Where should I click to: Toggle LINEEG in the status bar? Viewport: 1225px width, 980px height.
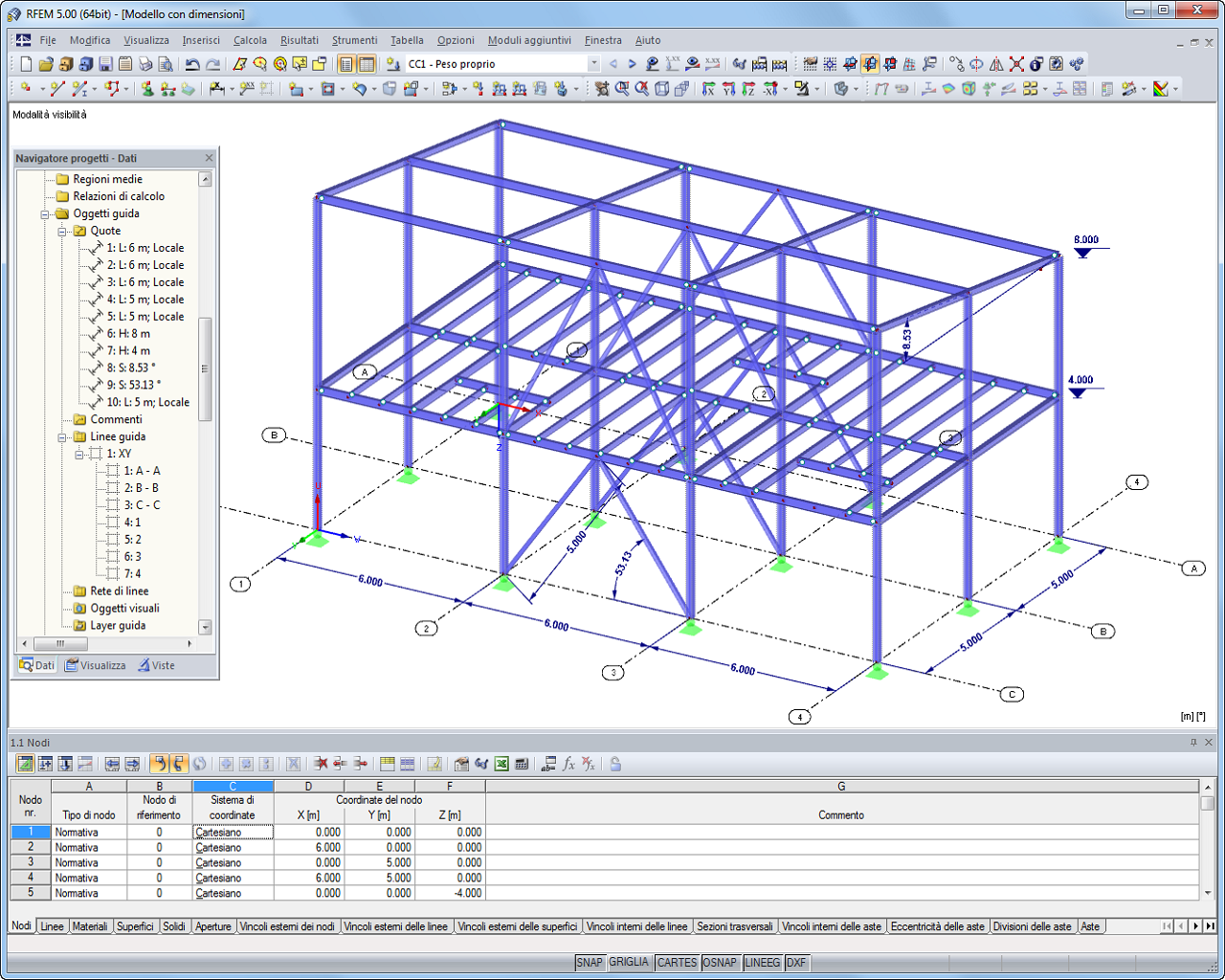pyautogui.click(x=762, y=963)
